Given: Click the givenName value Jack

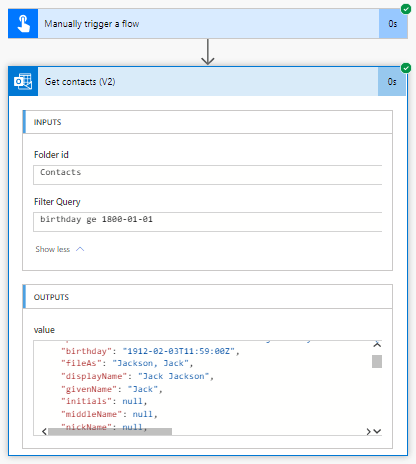Looking at the screenshot, I should click(143, 389).
